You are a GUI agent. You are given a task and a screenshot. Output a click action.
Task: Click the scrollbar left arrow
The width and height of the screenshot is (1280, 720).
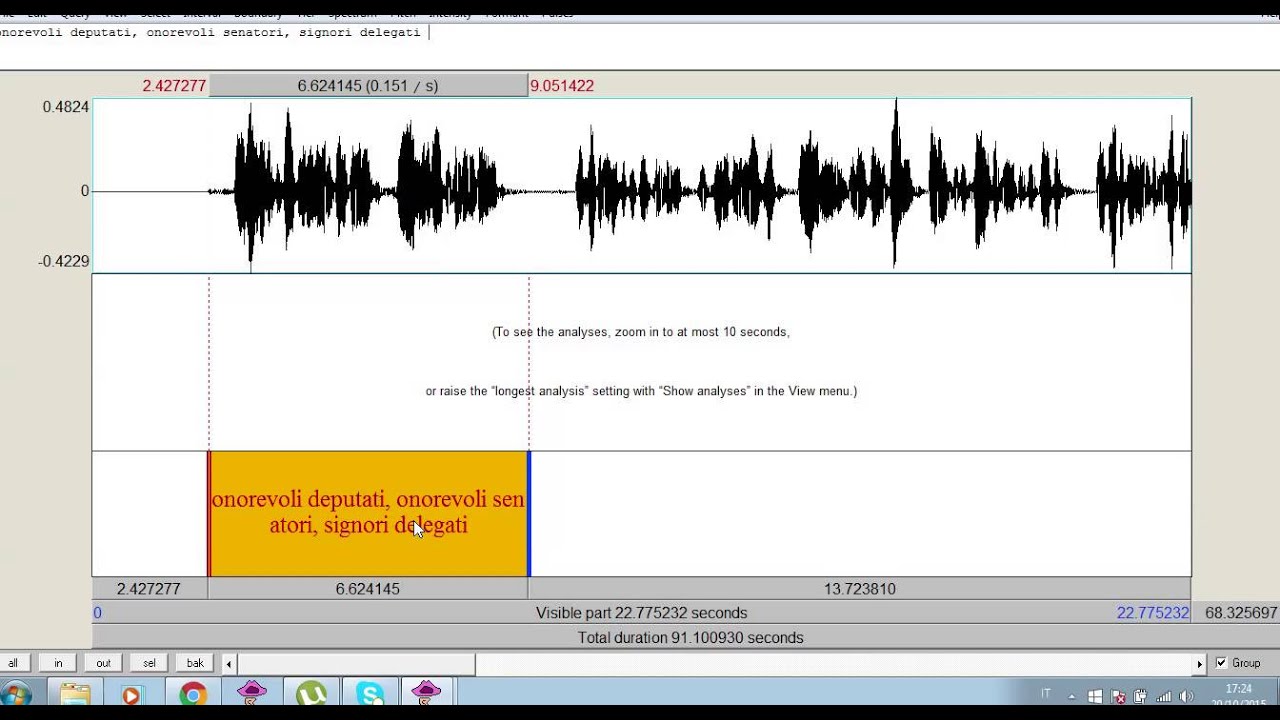pos(229,663)
